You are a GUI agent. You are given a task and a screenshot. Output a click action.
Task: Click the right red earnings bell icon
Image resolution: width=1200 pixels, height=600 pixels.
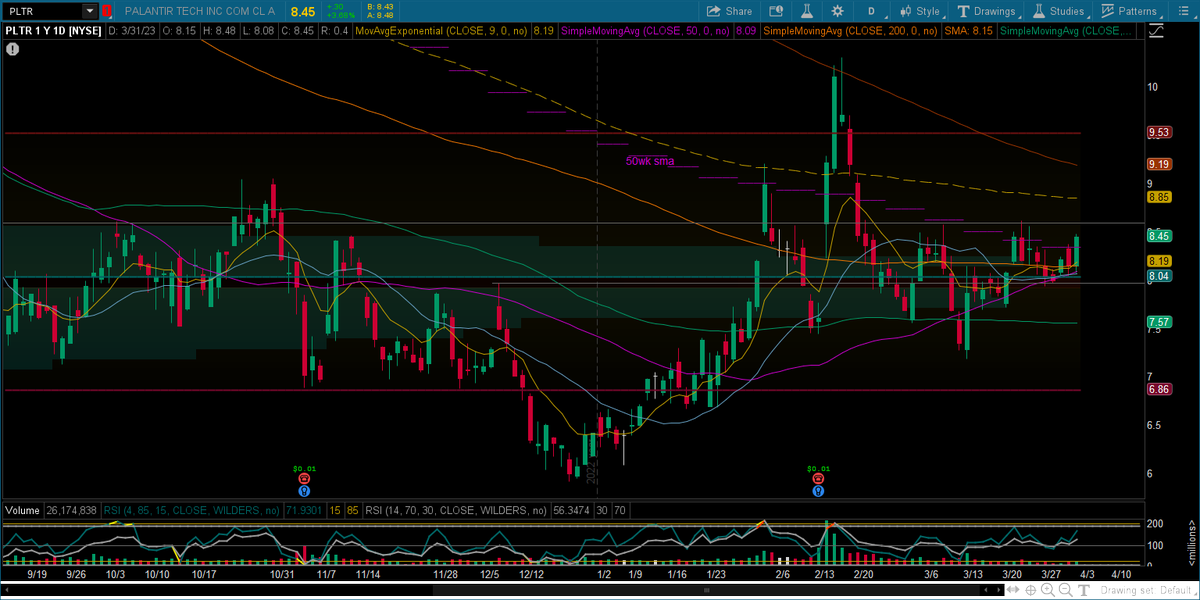818,479
